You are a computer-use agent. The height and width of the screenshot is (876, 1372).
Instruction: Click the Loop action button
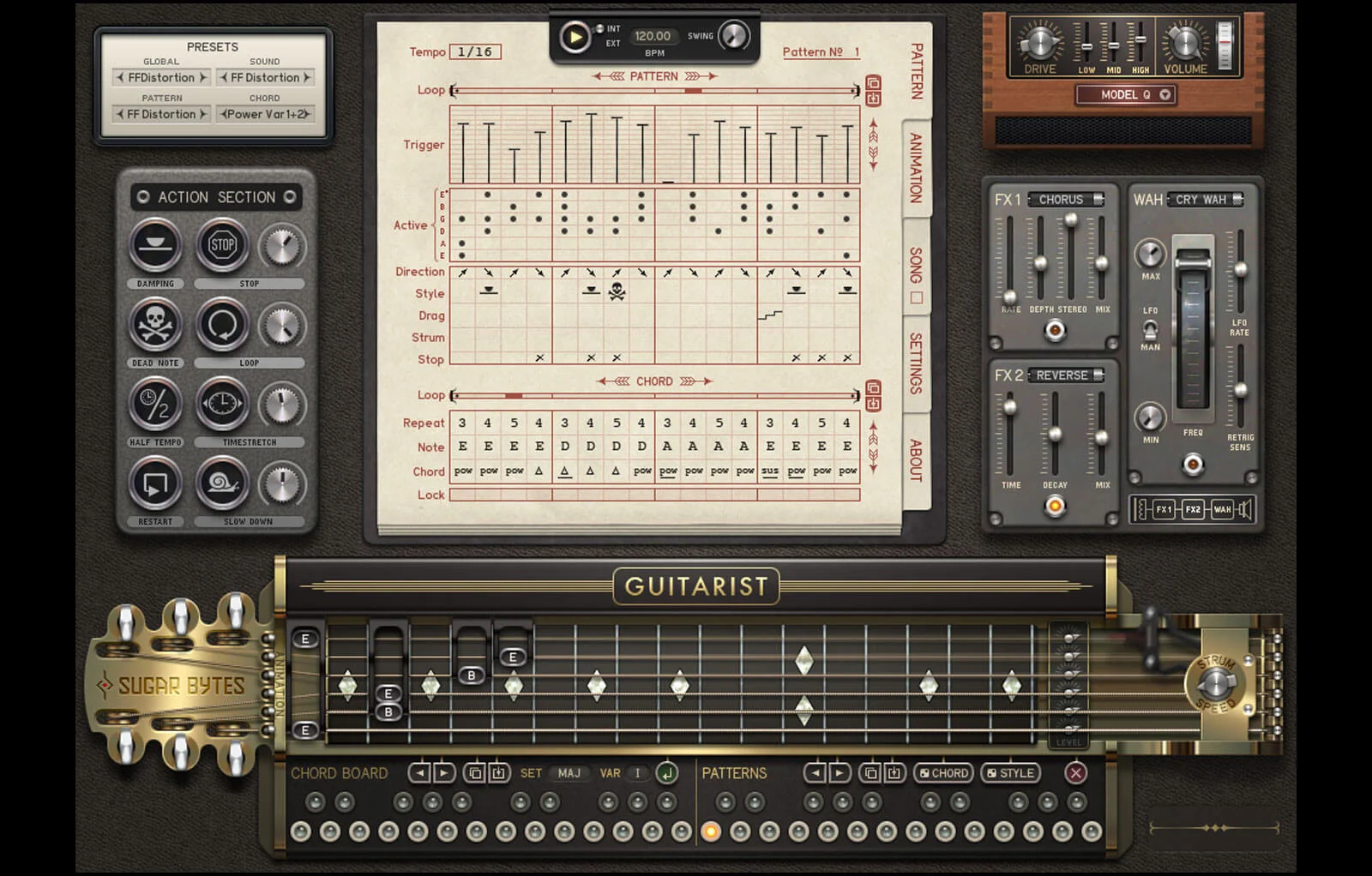222,326
